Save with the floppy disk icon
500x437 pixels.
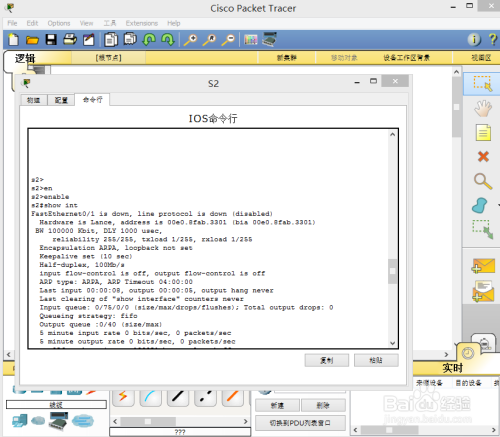[x=51, y=40]
